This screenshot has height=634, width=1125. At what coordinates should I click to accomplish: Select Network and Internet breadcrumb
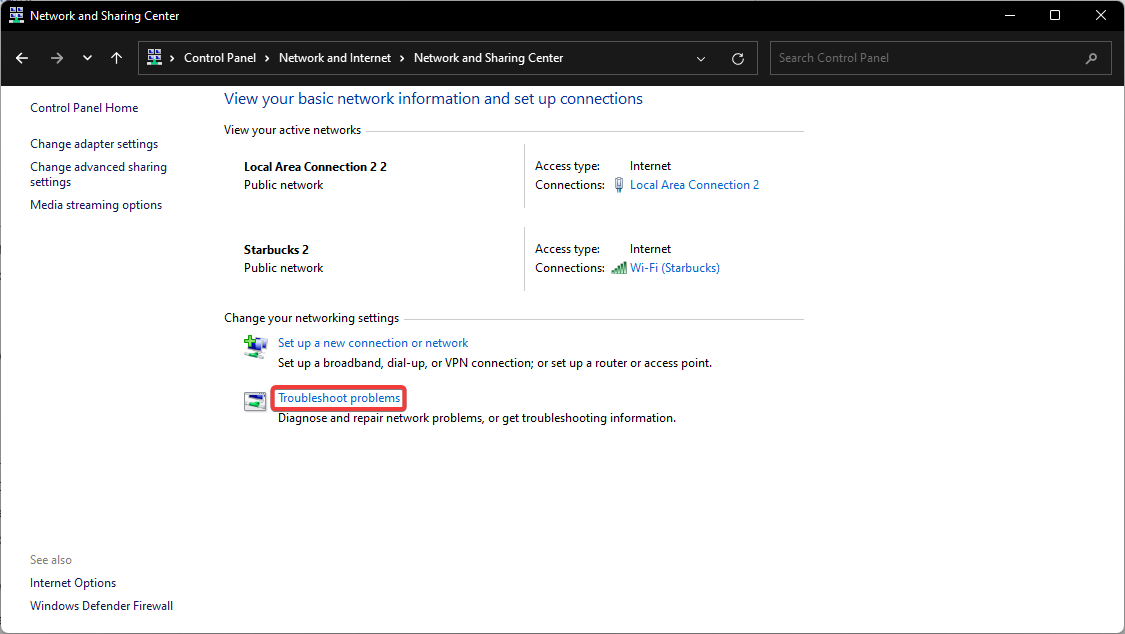[335, 58]
